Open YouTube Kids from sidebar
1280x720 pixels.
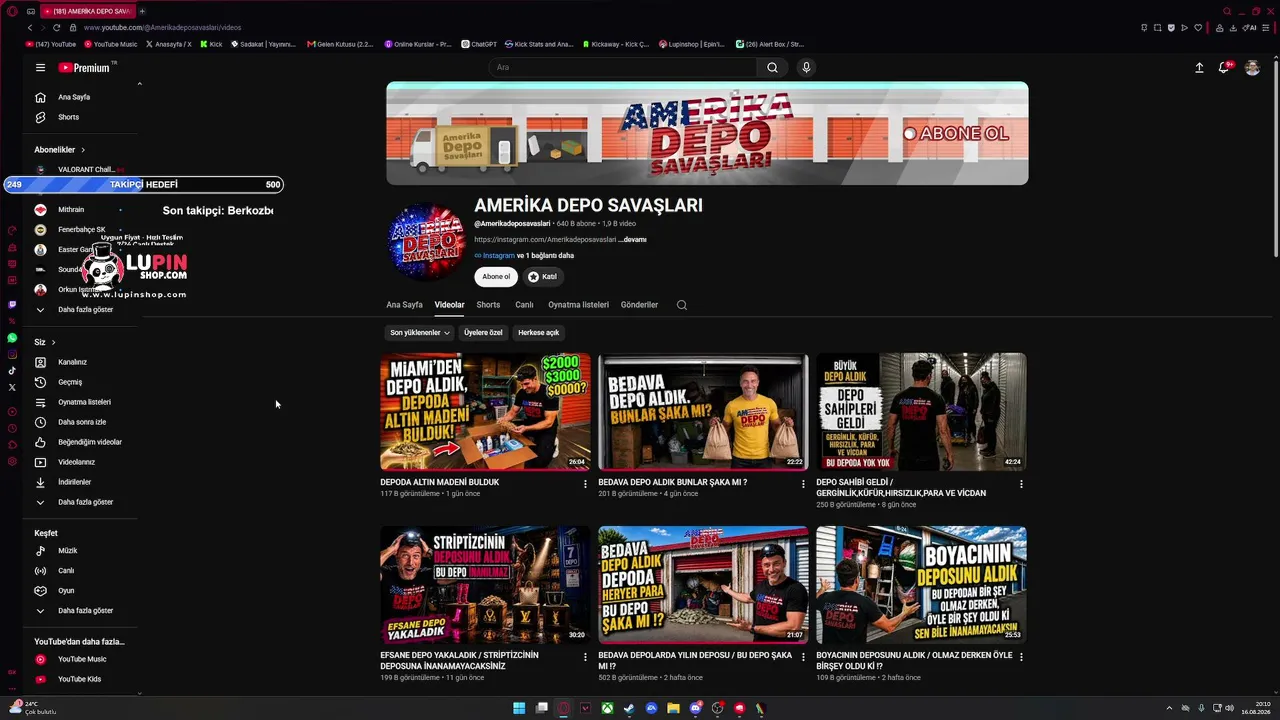pyautogui.click(x=80, y=679)
